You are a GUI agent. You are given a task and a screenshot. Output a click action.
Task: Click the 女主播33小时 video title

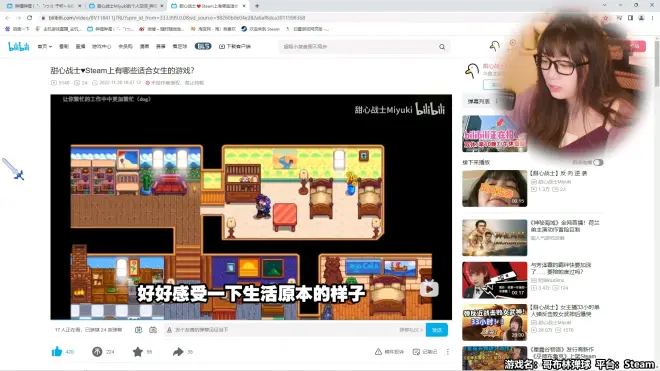[x=565, y=311]
